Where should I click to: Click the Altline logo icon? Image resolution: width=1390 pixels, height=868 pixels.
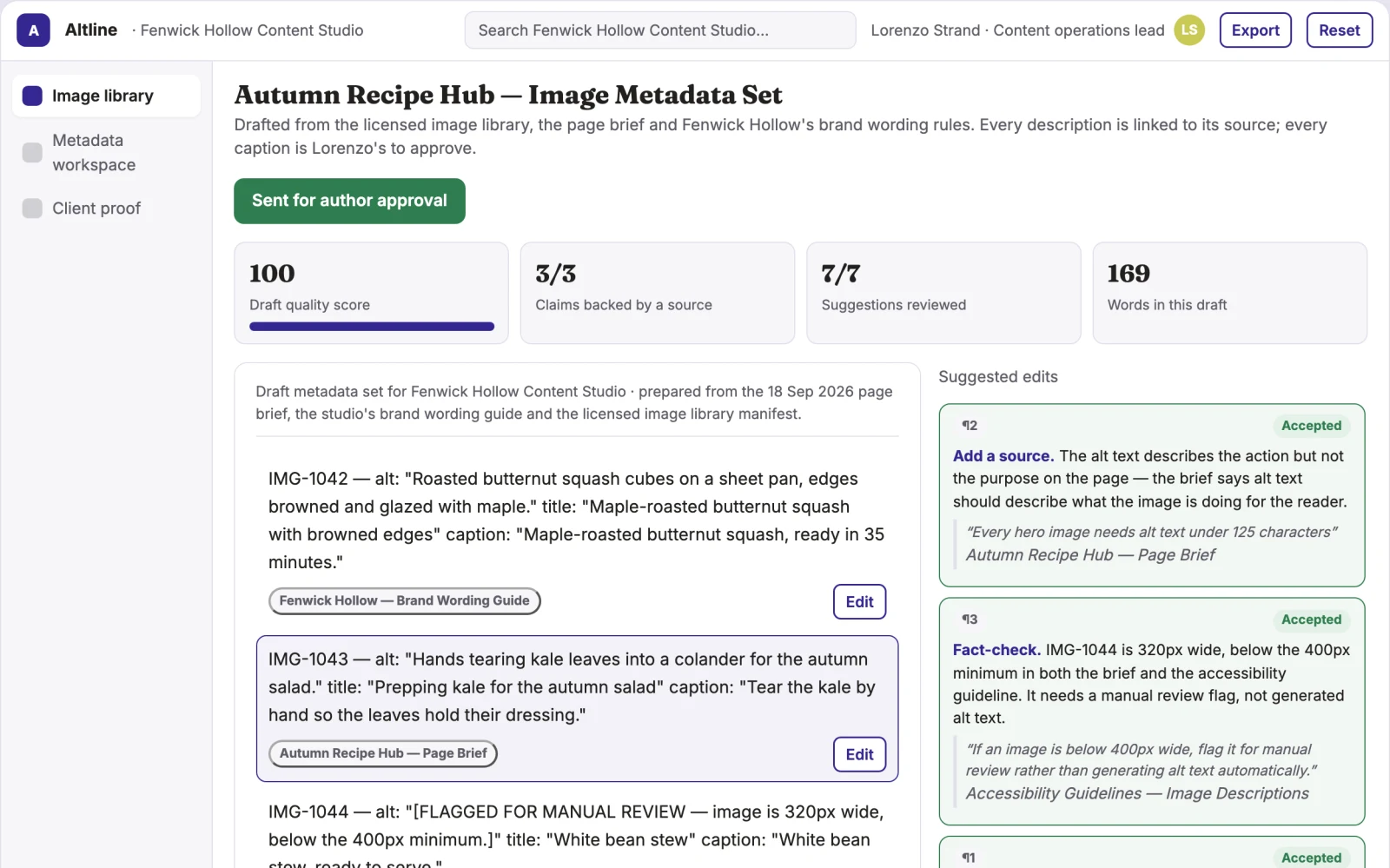tap(33, 30)
